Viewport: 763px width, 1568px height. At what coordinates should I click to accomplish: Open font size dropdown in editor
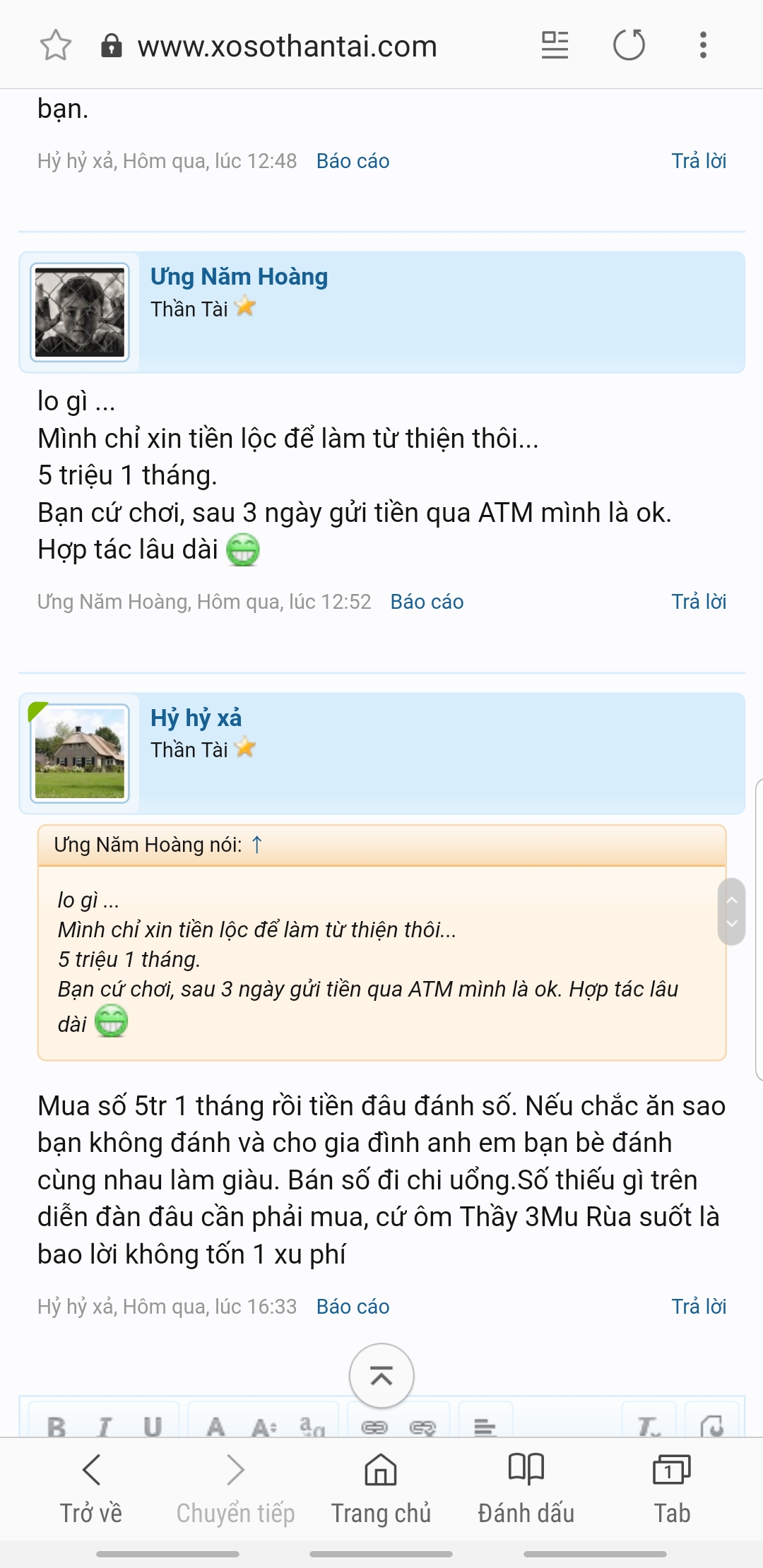point(264,1427)
